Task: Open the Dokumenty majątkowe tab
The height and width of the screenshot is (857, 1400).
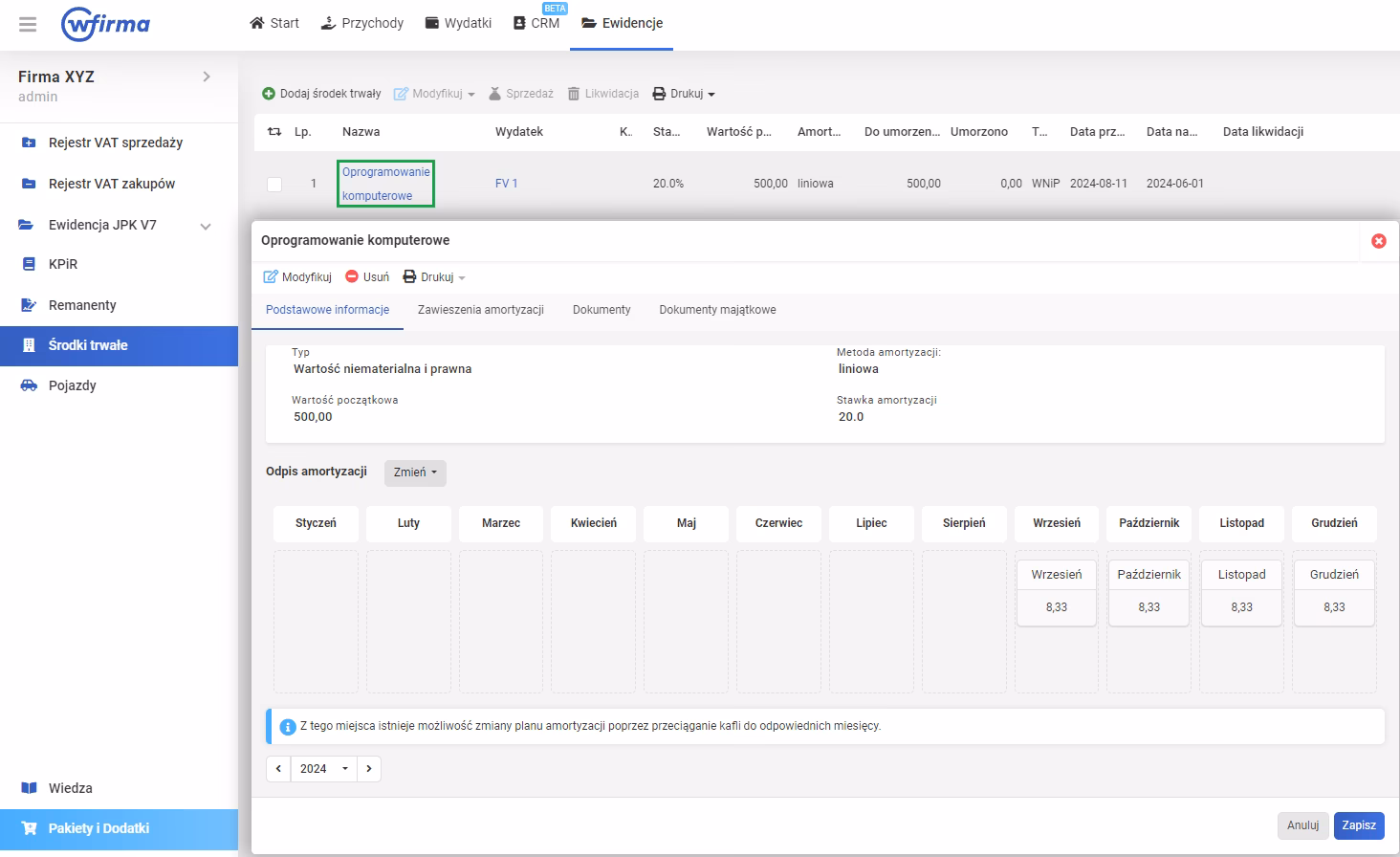Action: (717, 310)
